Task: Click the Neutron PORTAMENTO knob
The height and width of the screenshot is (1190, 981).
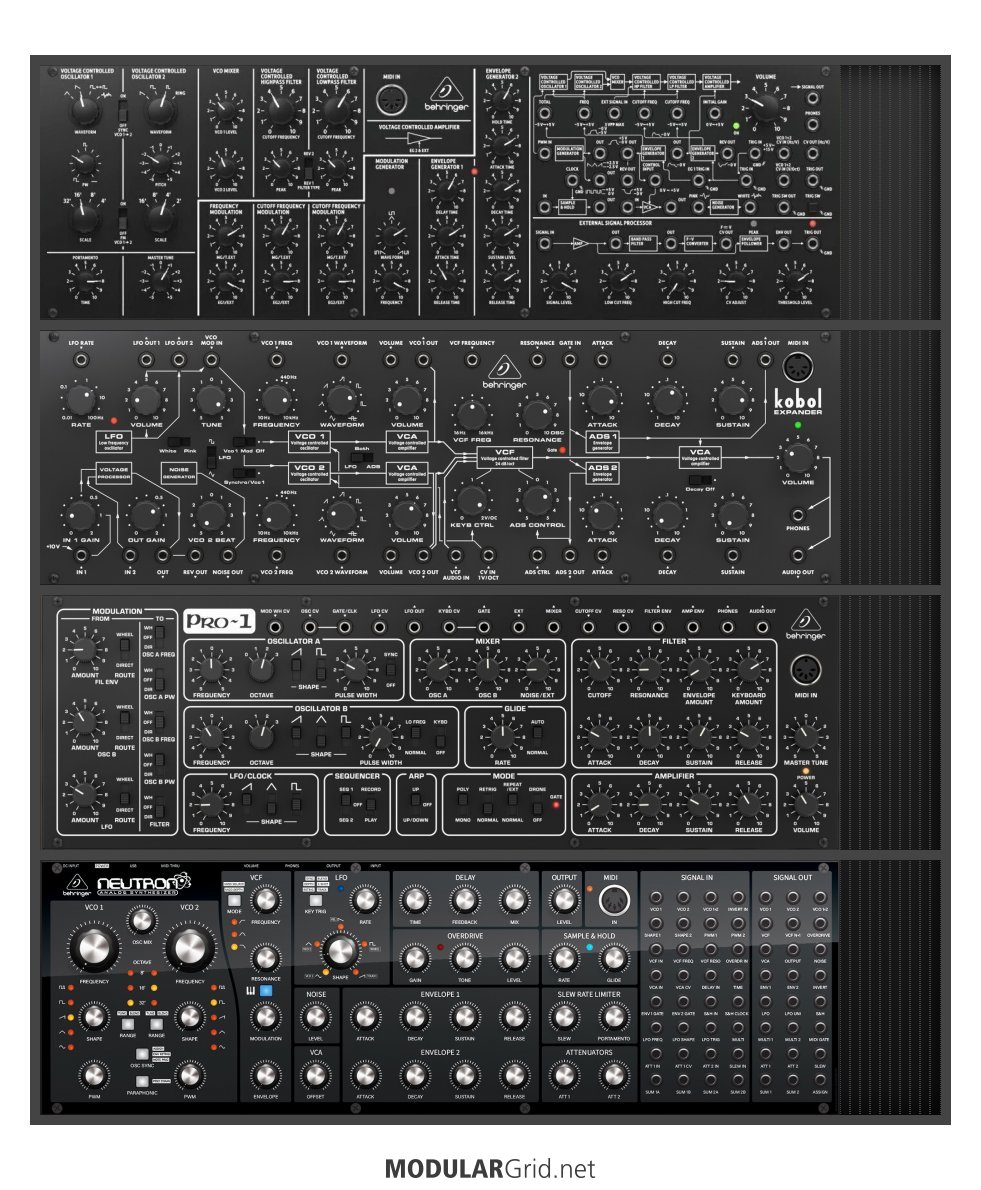Action: [x=614, y=1017]
